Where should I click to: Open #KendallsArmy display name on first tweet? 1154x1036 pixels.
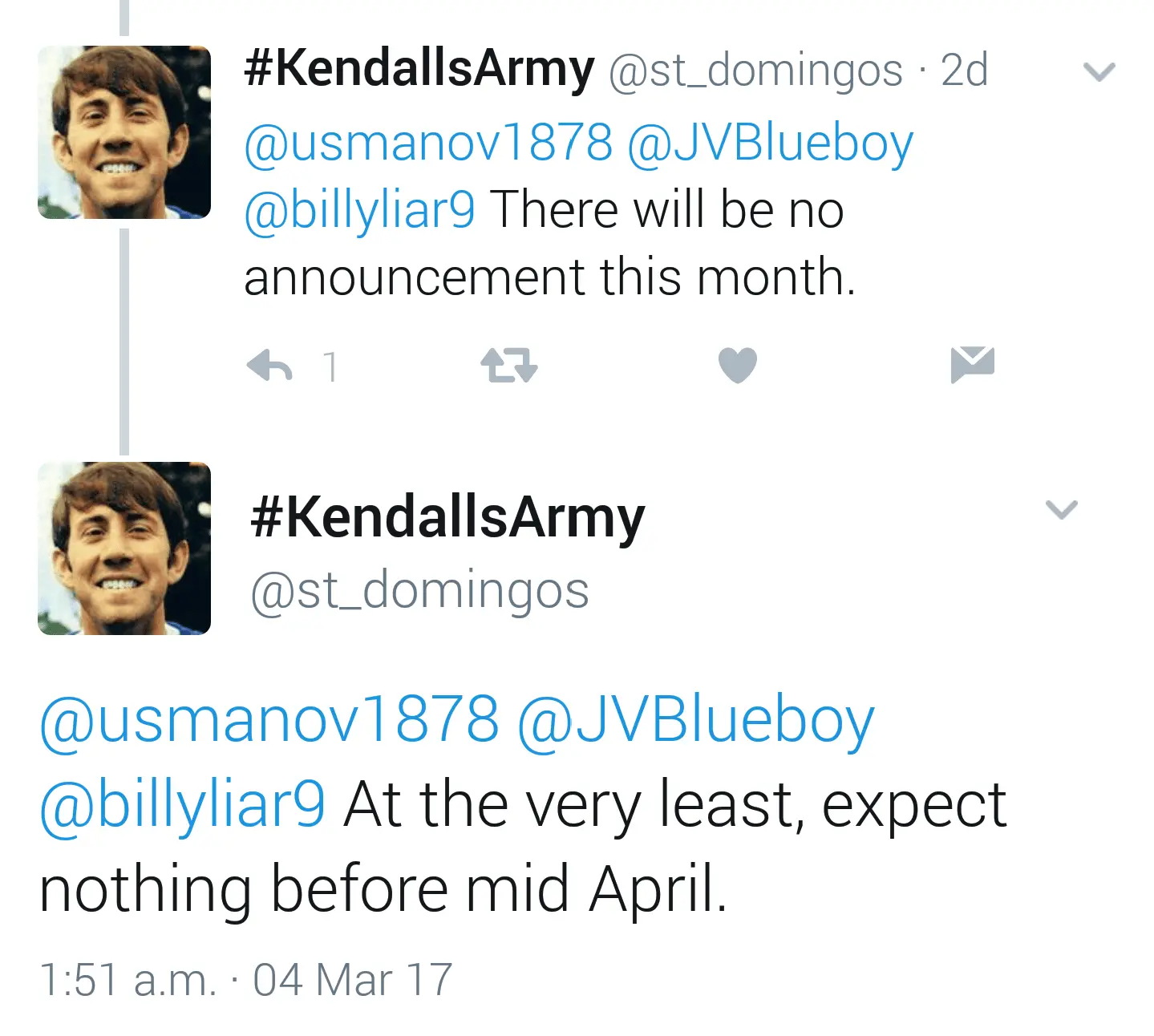tap(419, 69)
